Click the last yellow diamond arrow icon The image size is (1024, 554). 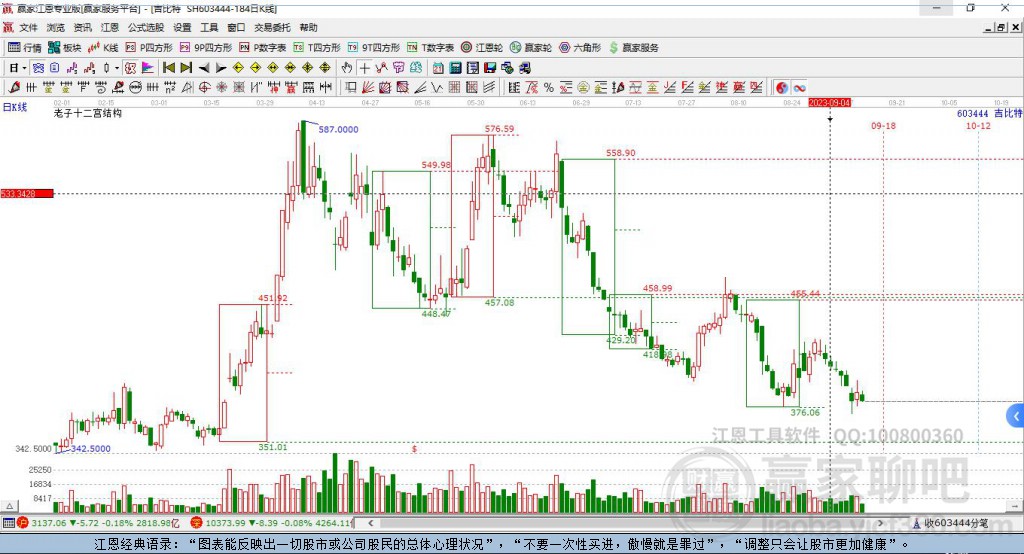[x=325, y=68]
